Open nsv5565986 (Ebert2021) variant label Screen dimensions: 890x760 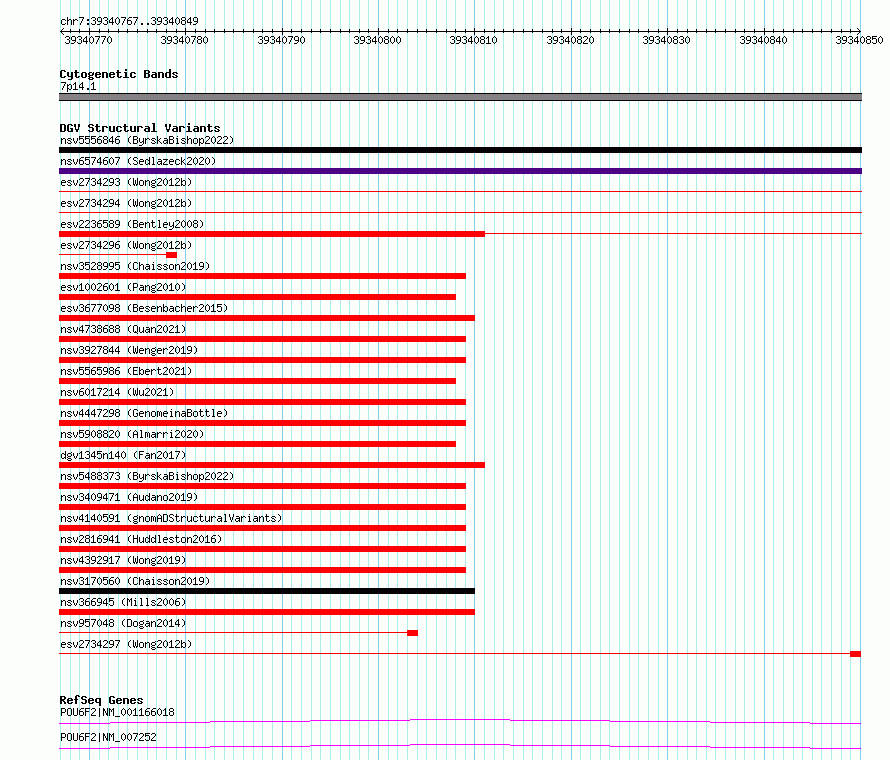pyautogui.click(x=126, y=371)
